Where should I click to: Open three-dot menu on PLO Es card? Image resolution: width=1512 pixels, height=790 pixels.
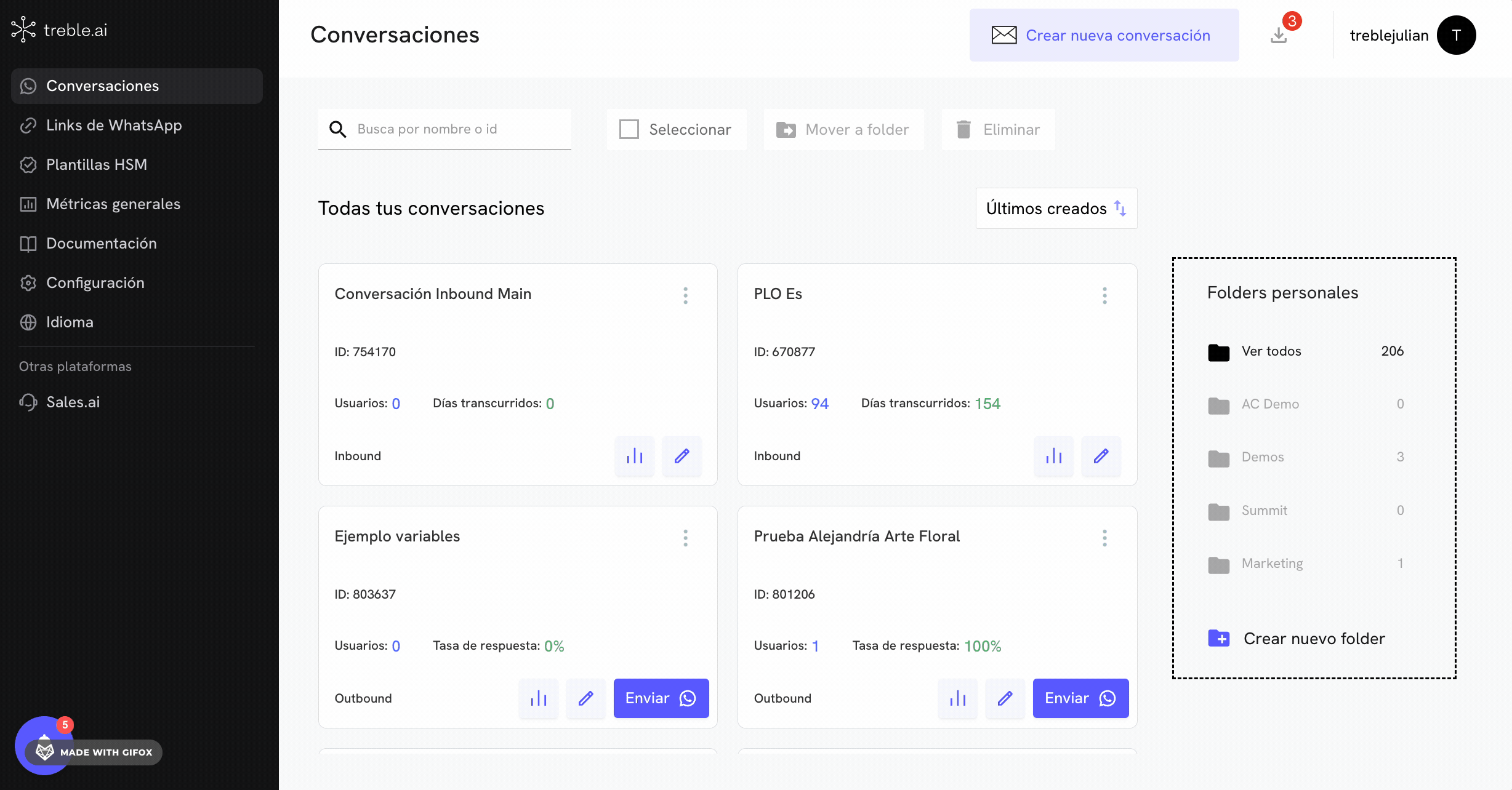point(1104,295)
